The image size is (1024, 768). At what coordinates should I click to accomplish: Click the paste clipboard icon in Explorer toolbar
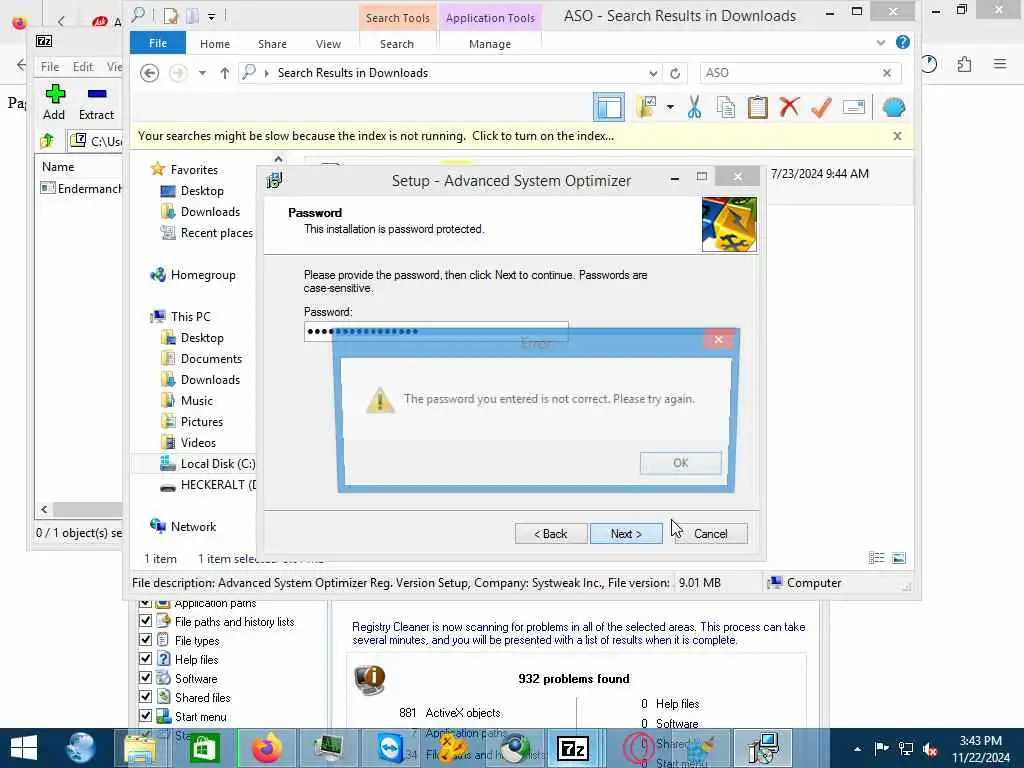(757, 107)
